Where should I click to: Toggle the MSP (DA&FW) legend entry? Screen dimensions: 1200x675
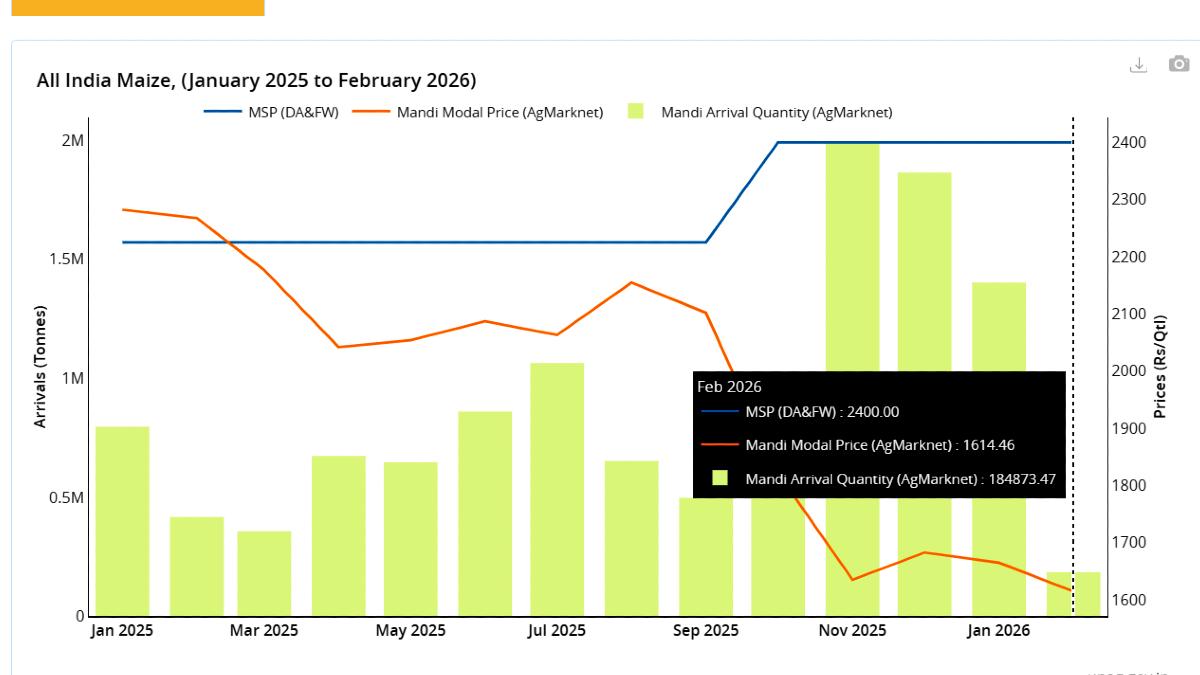coord(272,112)
